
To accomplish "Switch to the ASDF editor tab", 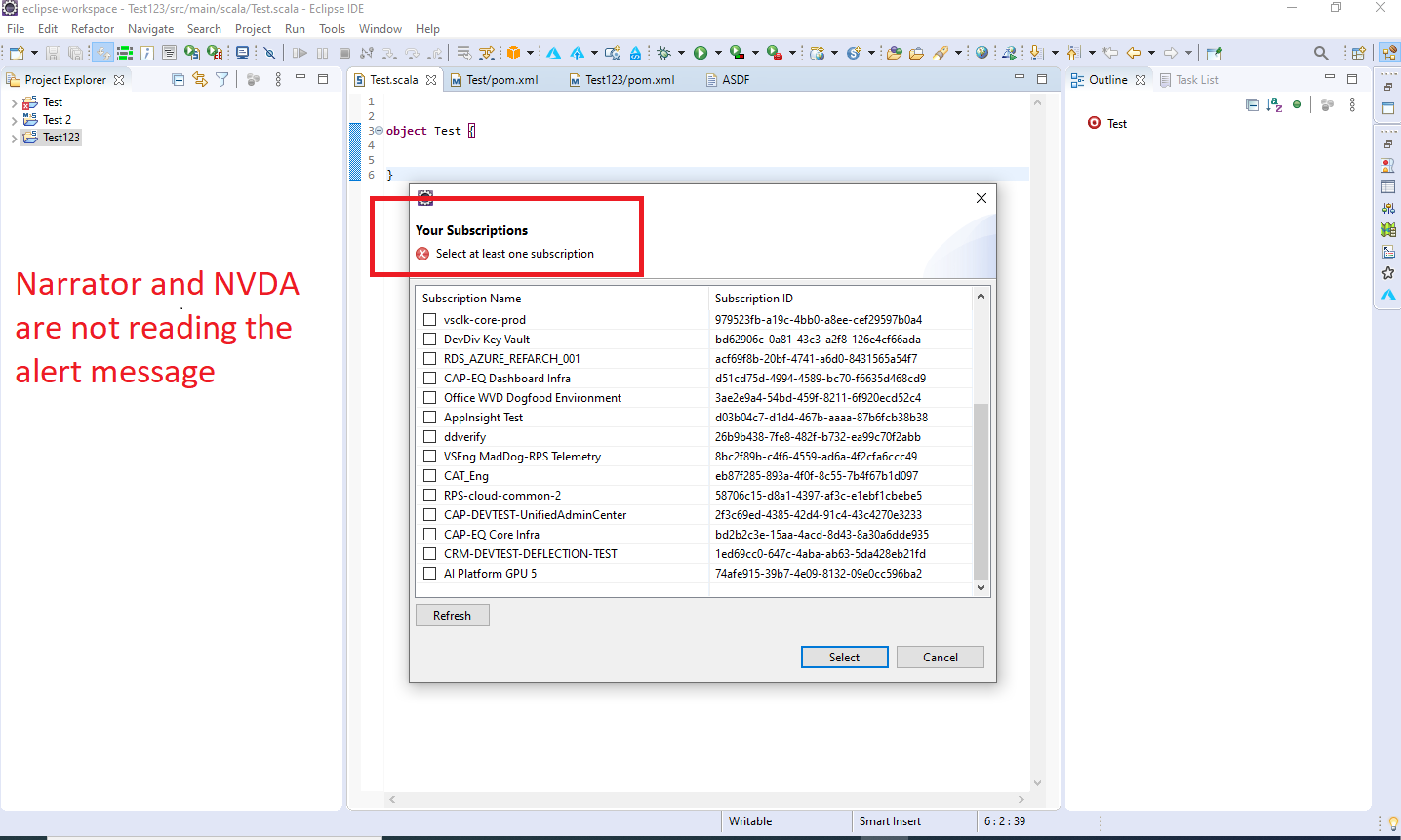I will pos(728,80).
